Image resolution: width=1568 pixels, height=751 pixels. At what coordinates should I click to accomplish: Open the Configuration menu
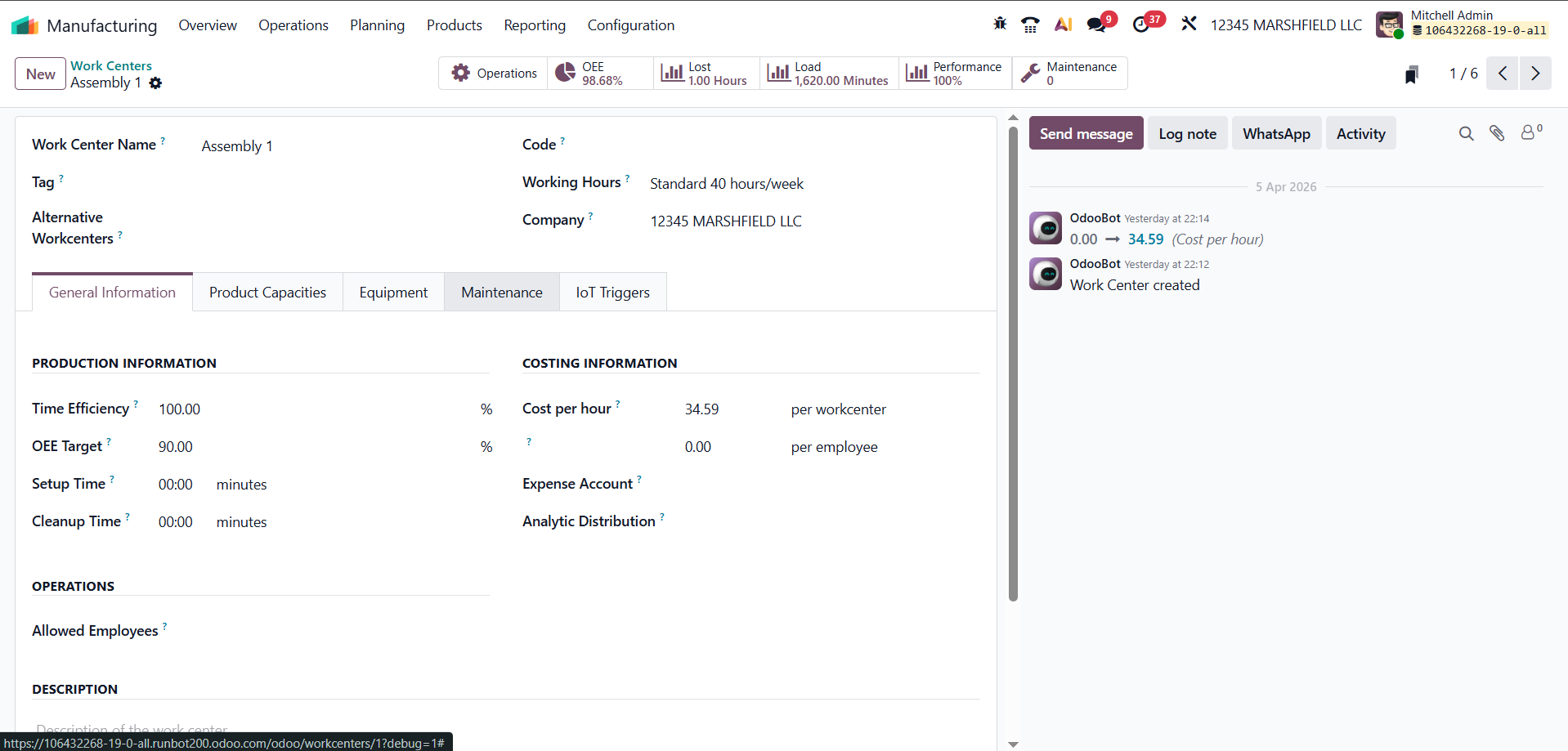pyautogui.click(x=630, y=25)
